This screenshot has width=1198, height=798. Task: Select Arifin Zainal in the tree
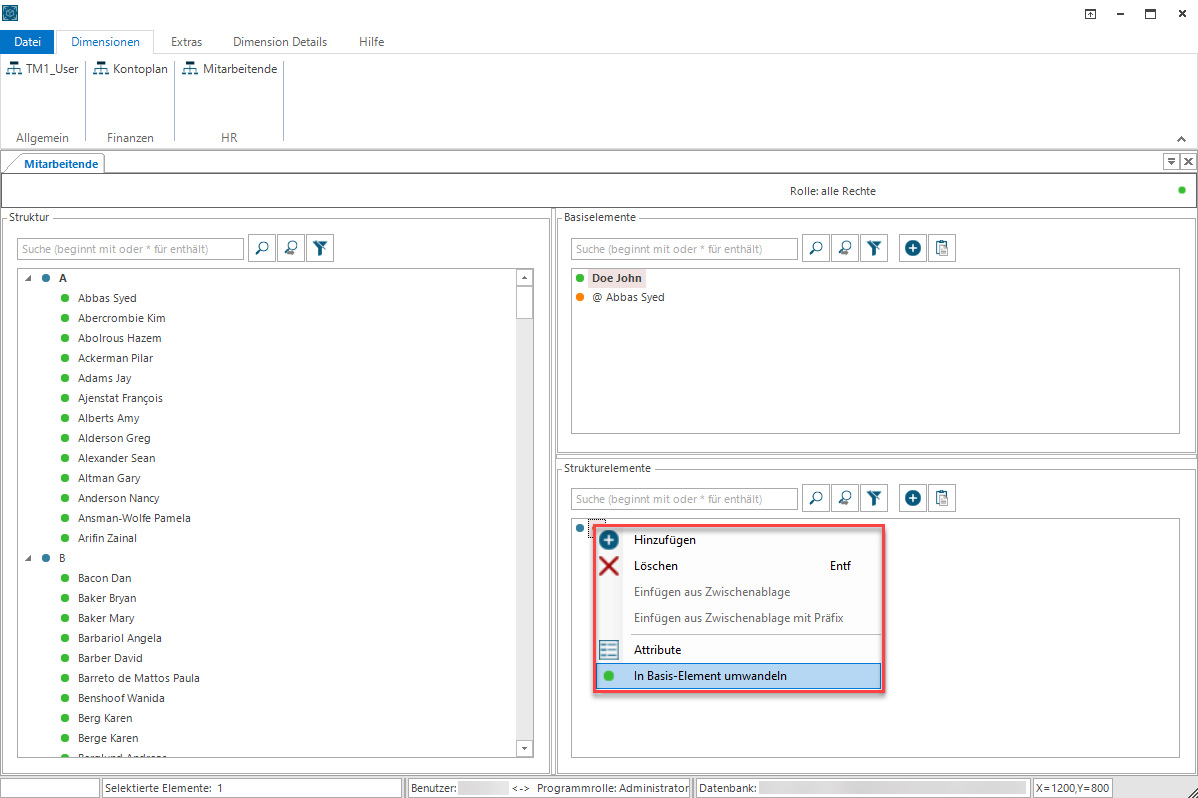107,538
